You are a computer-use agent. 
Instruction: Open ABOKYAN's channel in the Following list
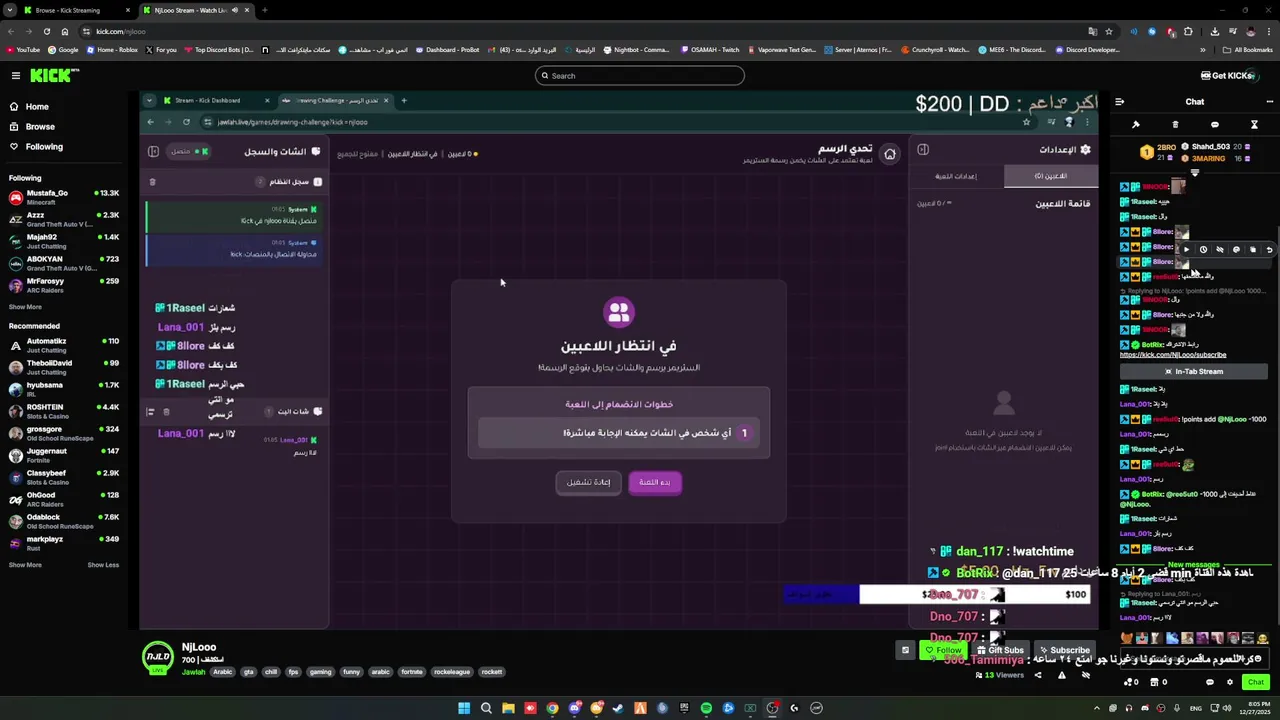(65, 263)
